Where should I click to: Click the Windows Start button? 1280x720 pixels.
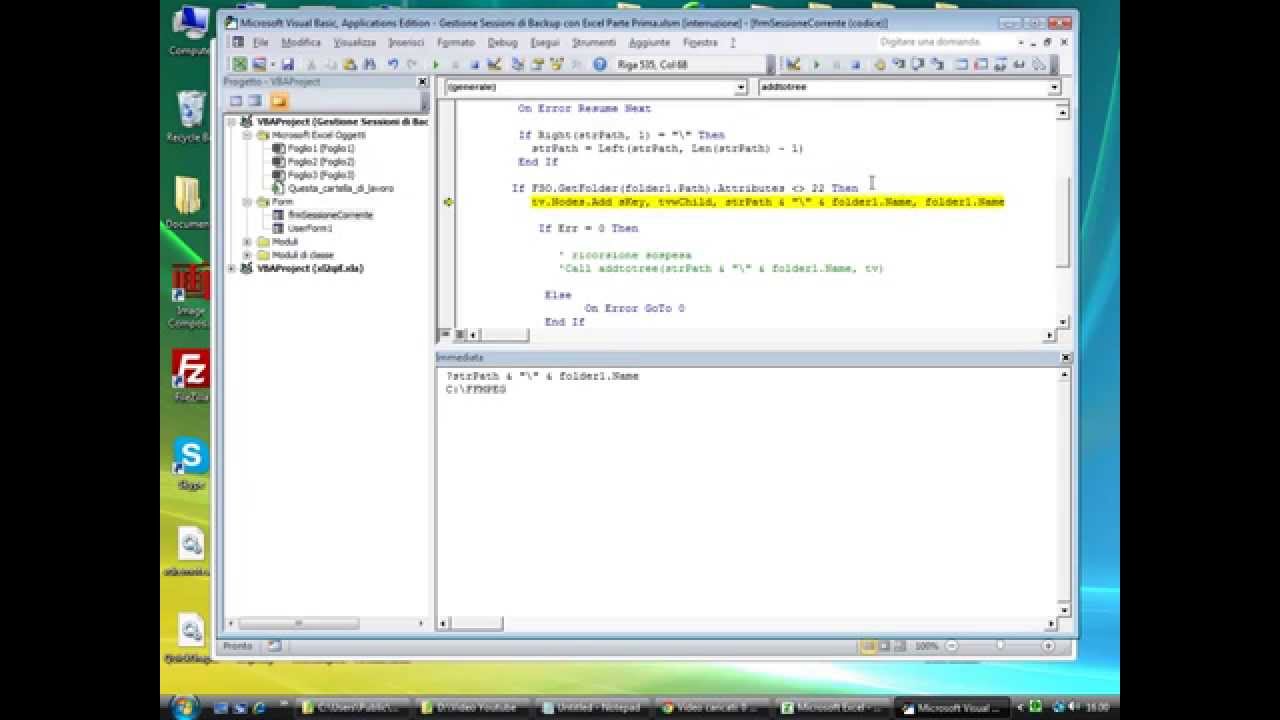point(186,707)
